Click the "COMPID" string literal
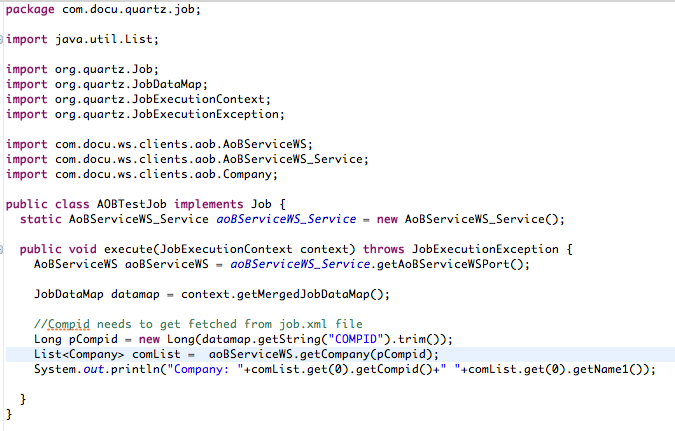The height and width of the screenshot is (431, 675). pos(346,339)
